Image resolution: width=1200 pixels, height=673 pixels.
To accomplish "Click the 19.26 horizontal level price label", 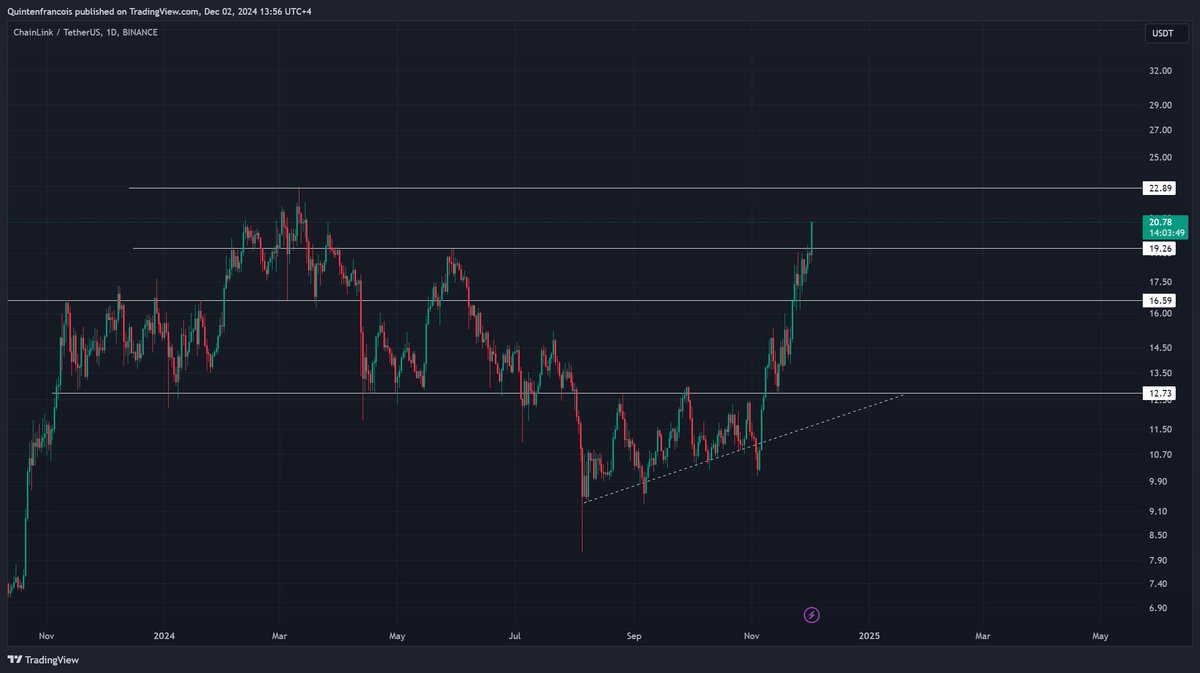I will pos(1159,248).
